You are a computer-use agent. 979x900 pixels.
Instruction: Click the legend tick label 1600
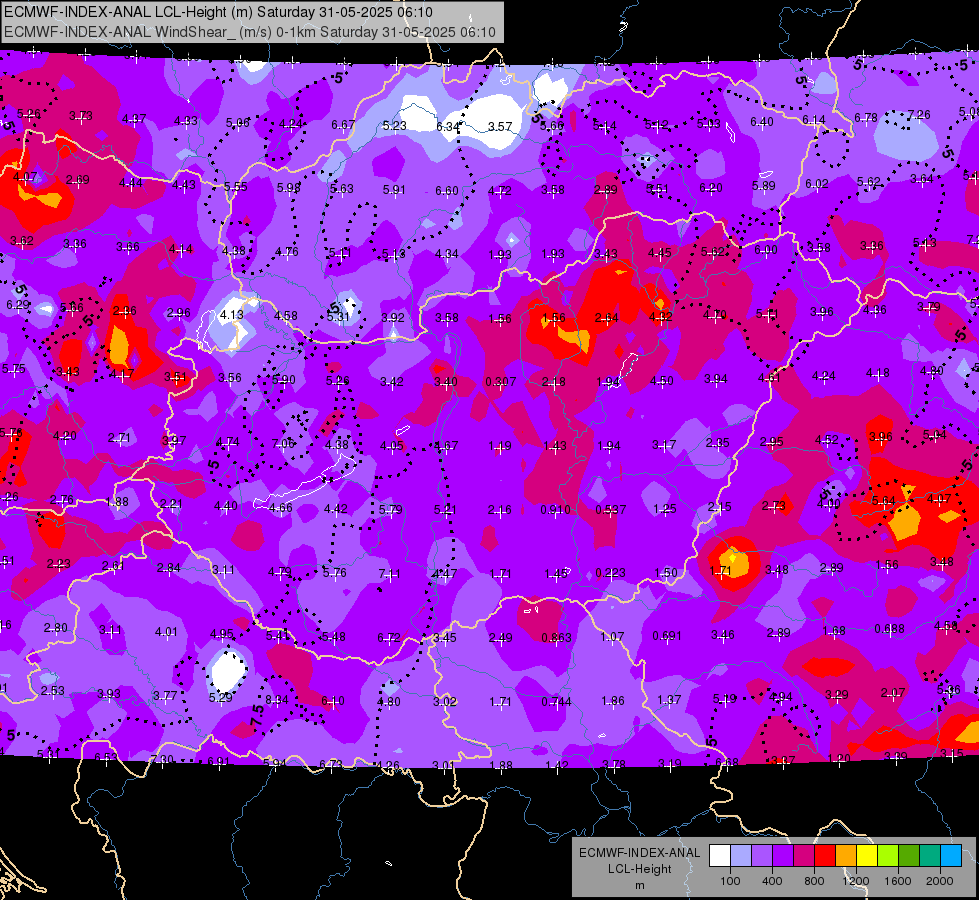coord(898,881)
